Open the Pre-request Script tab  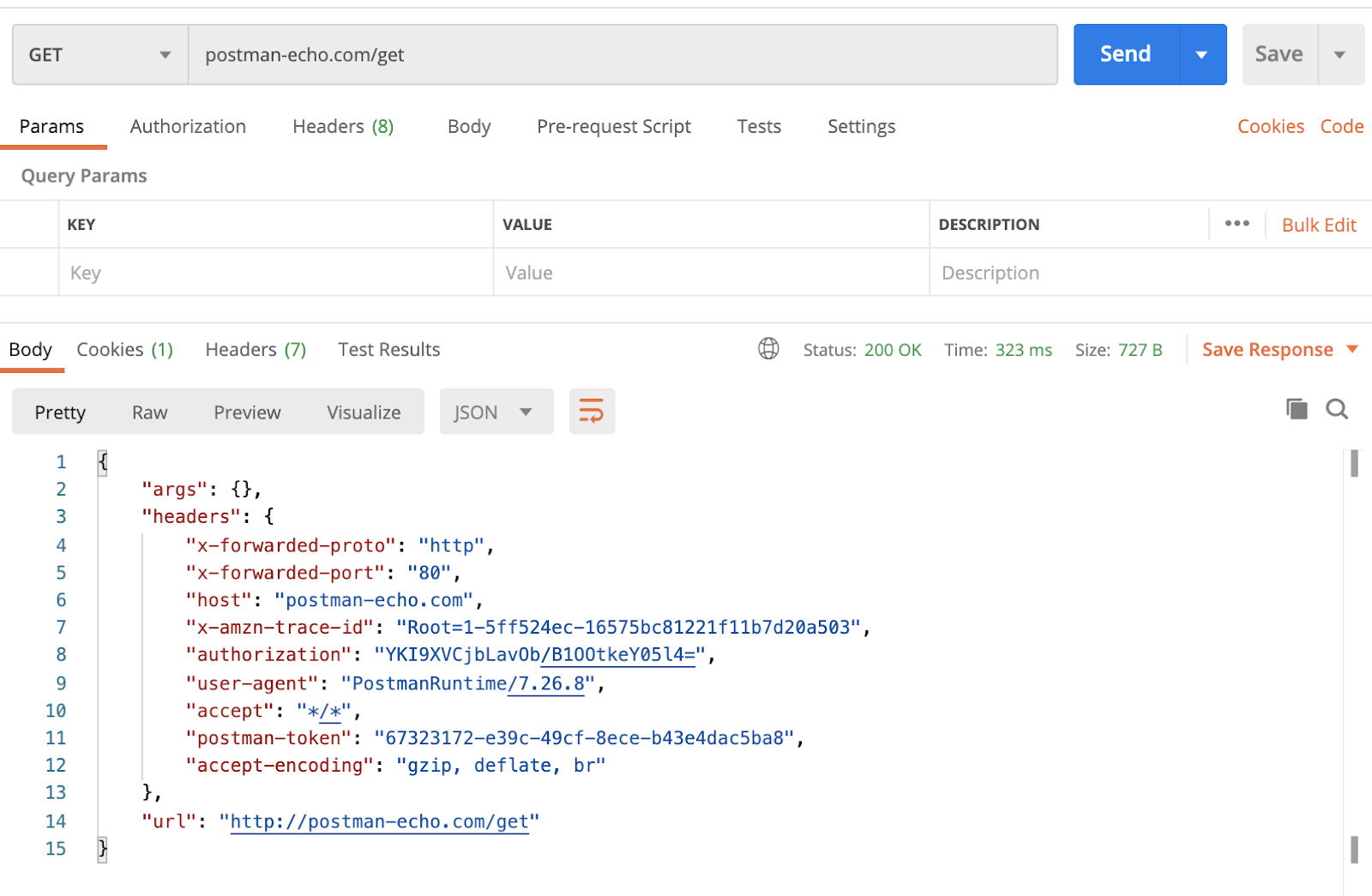pos(614,127)
